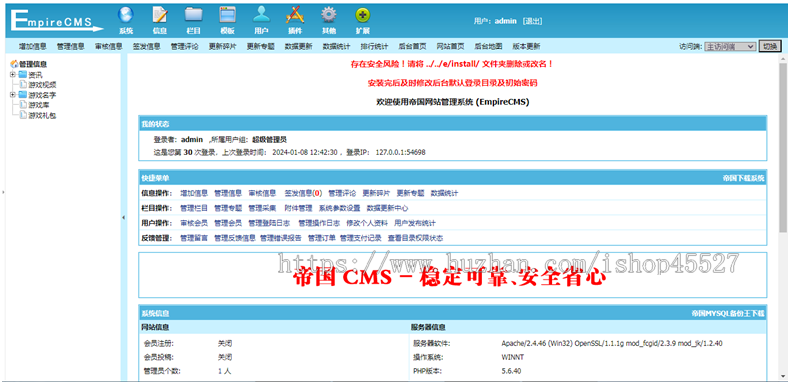Open the 访问端 dropdown
The image size is (790, 384).
[x=730, y=46]
